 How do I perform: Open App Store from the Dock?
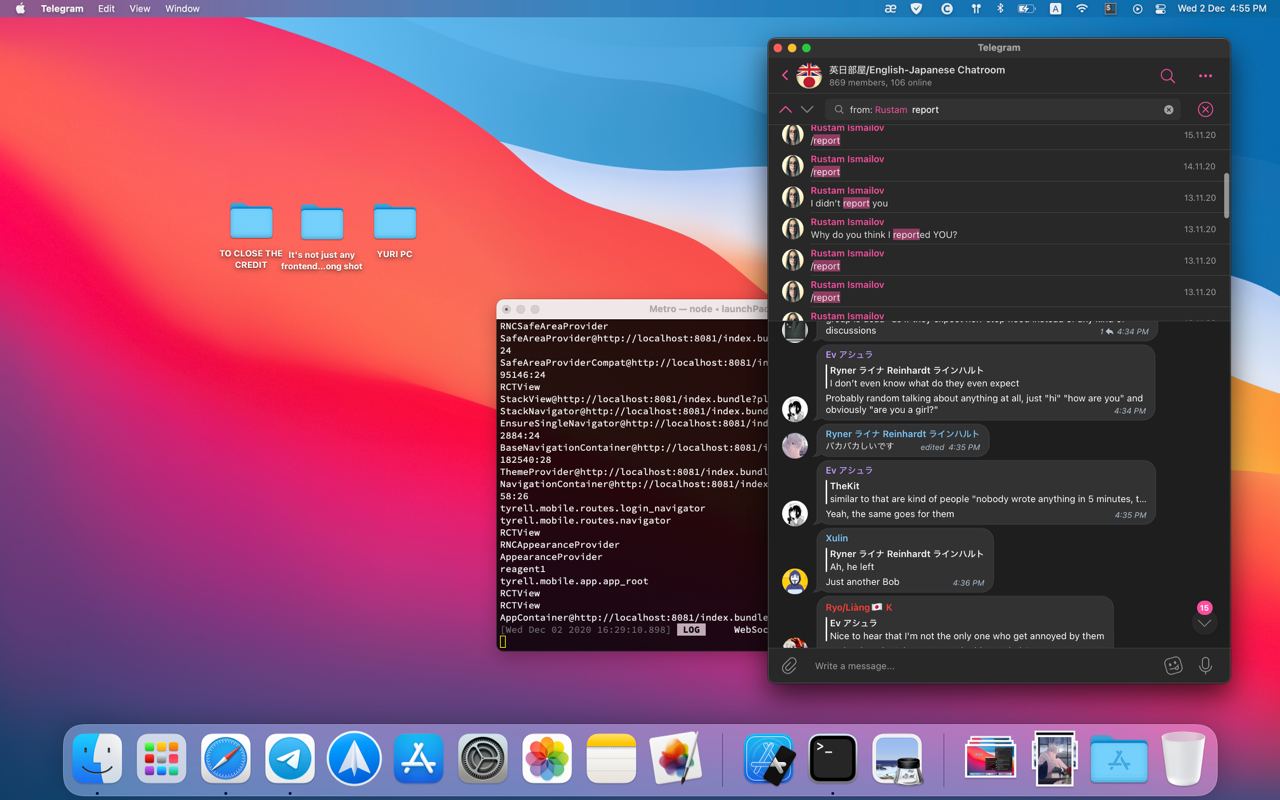(418, 758)
